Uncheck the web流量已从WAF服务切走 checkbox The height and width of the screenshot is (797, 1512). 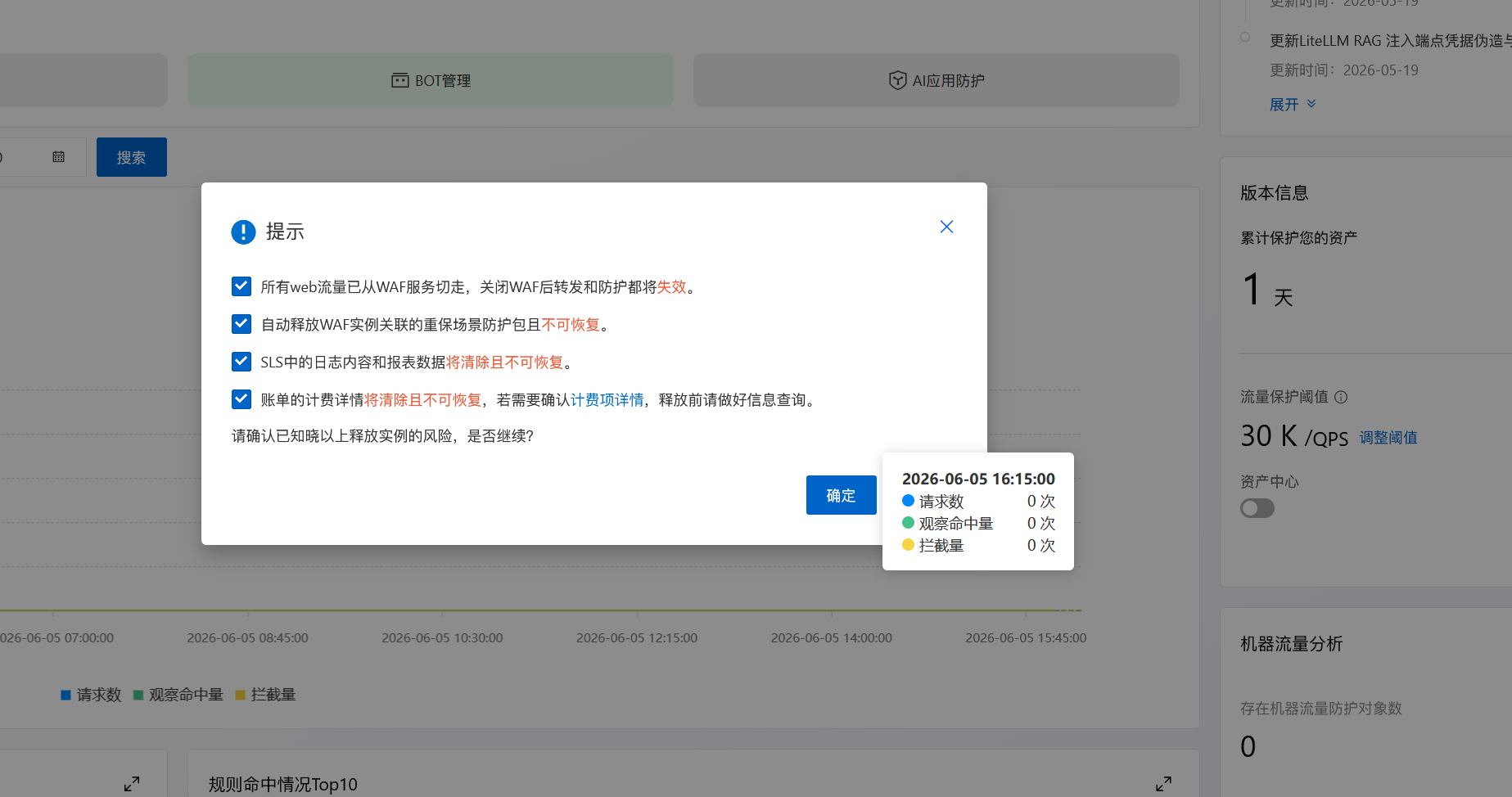tap(241, 286)
